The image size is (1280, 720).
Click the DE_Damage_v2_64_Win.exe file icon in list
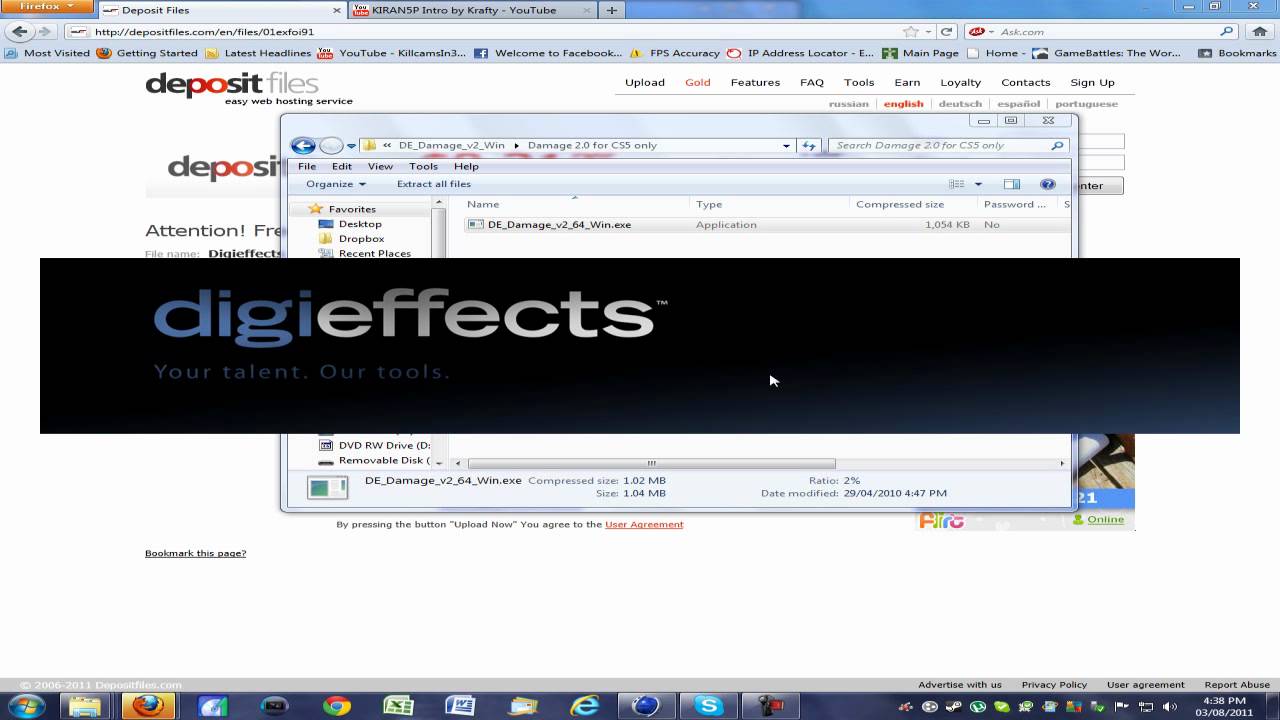(476, 225)
